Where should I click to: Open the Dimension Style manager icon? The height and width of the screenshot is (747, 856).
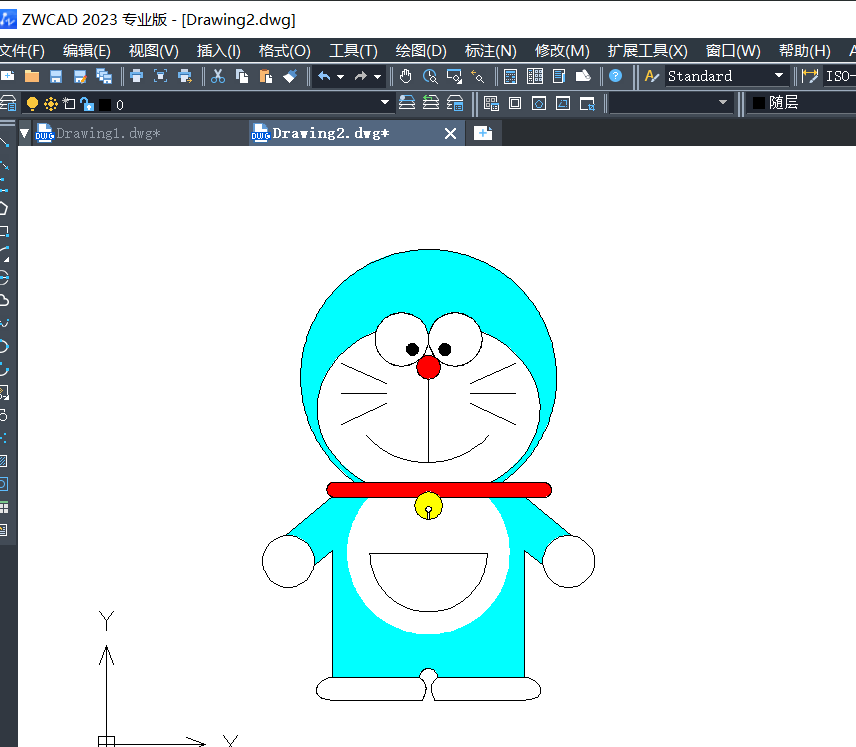tap(810, 76)
